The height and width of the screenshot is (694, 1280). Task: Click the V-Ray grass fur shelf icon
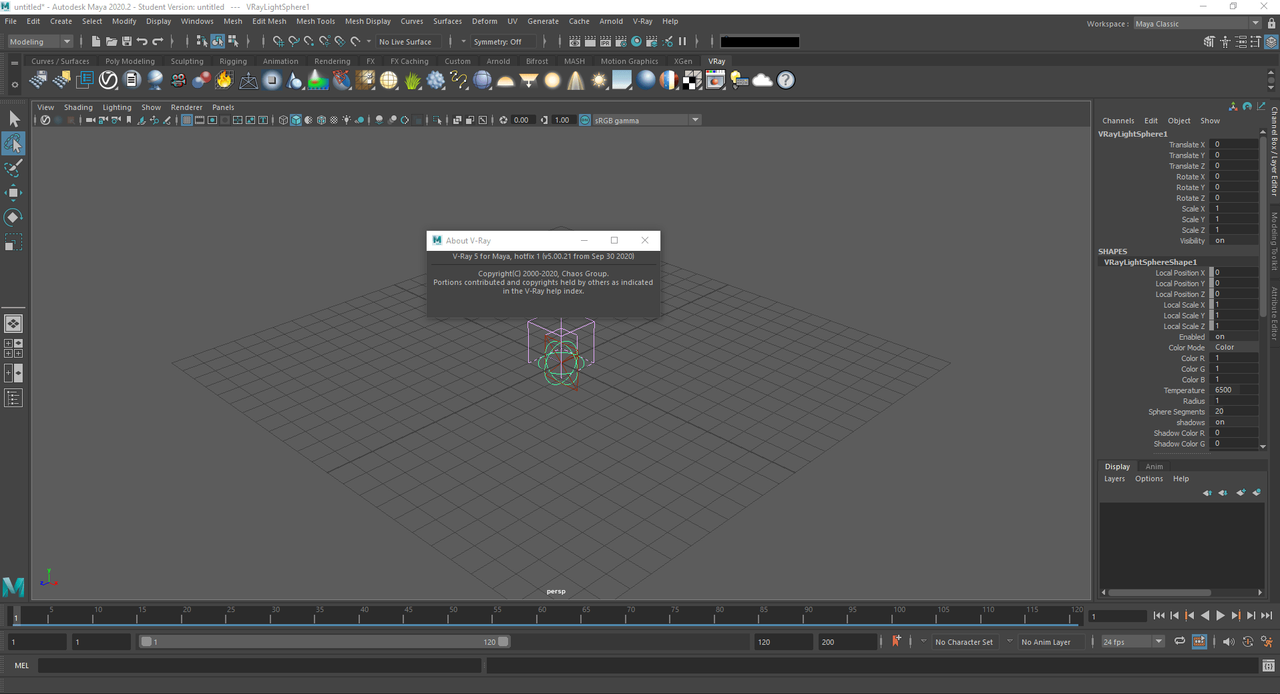412,80
